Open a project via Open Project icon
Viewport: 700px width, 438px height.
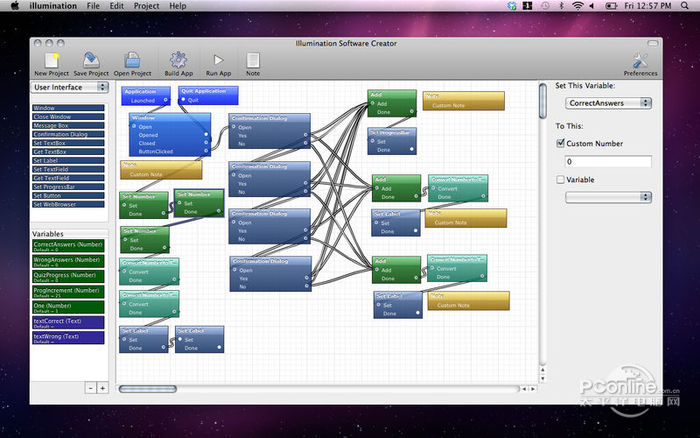[133, 60]
